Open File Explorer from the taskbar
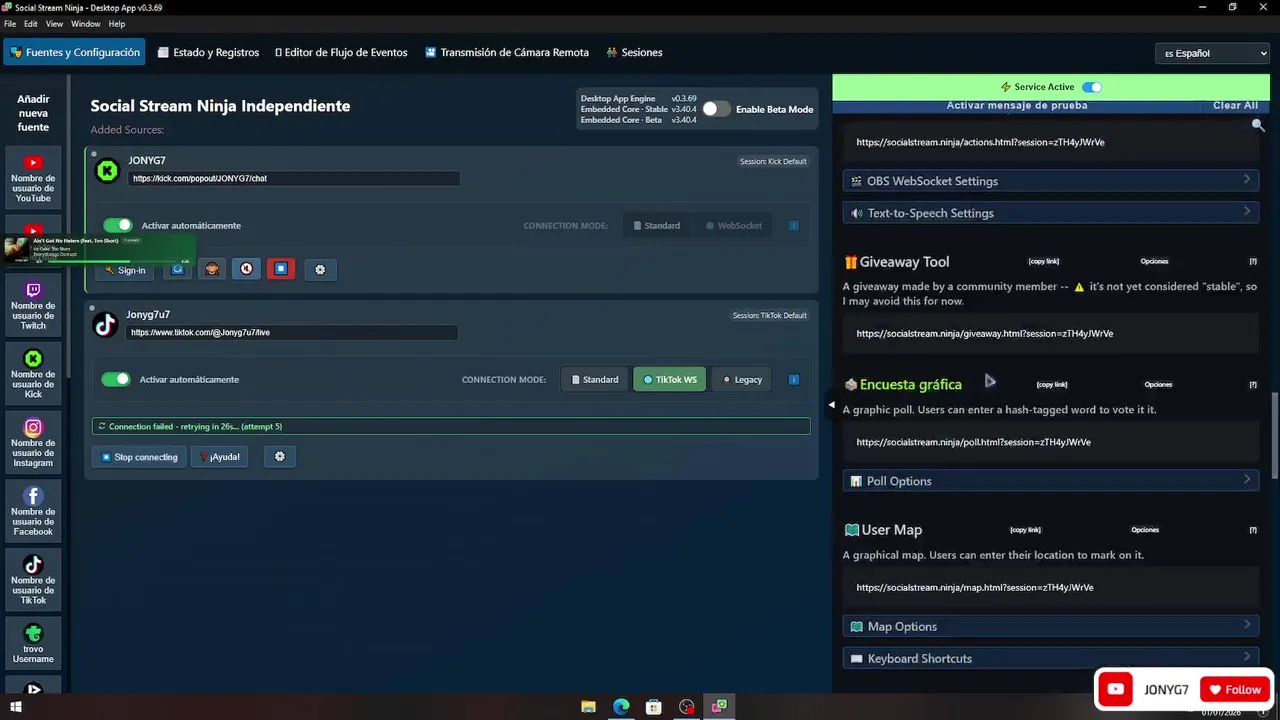 (589, 707)
